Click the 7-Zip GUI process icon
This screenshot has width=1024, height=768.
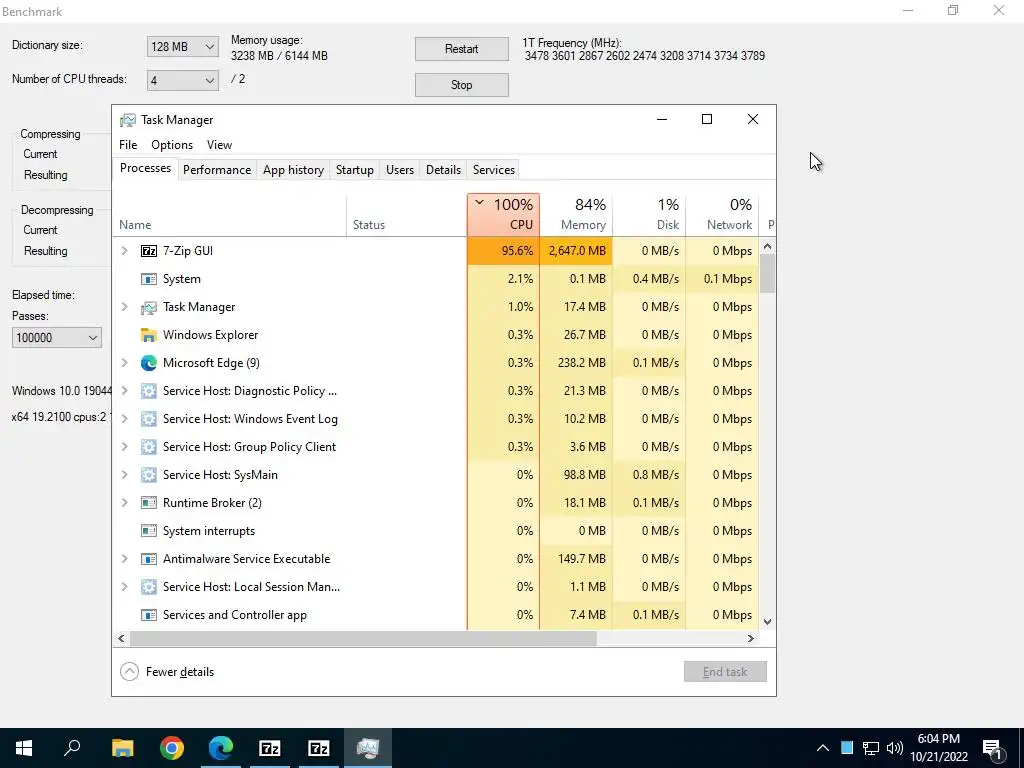tap(149, 251)
